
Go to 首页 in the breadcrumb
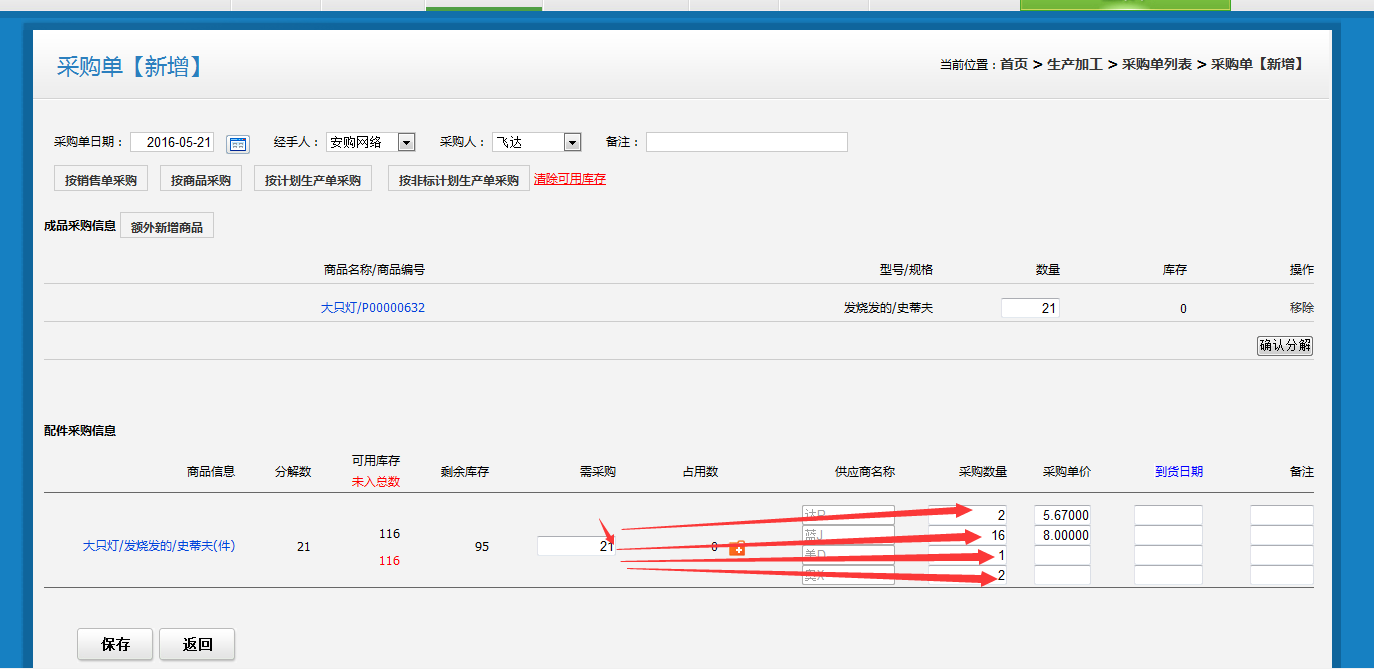tap(1014, 64)
